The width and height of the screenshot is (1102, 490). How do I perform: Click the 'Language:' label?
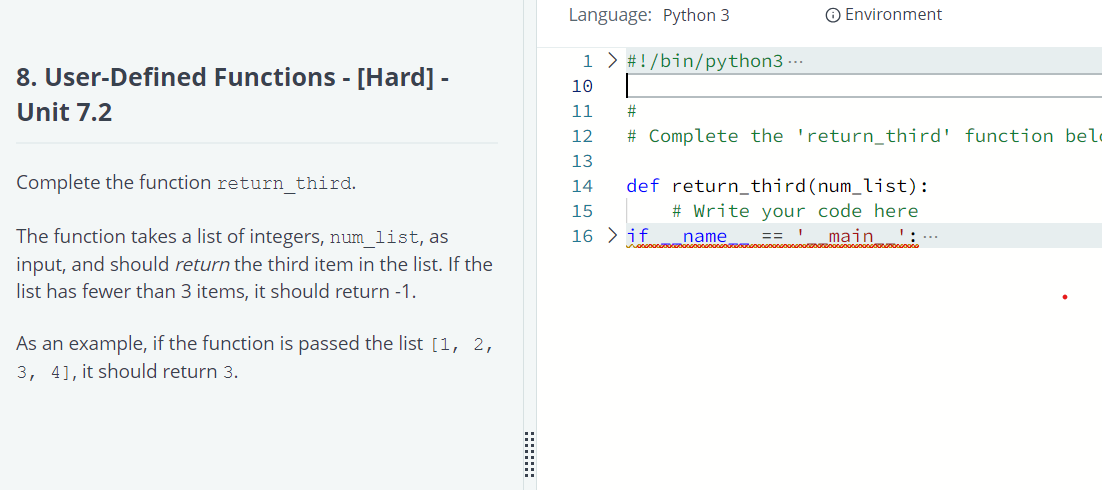point(610,15)
